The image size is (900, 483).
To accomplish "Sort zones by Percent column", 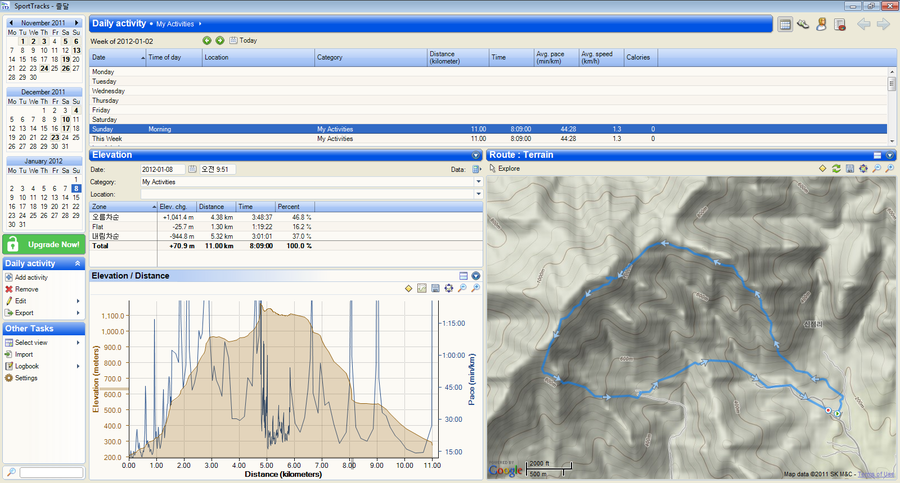I will click(x=294, y=207).
